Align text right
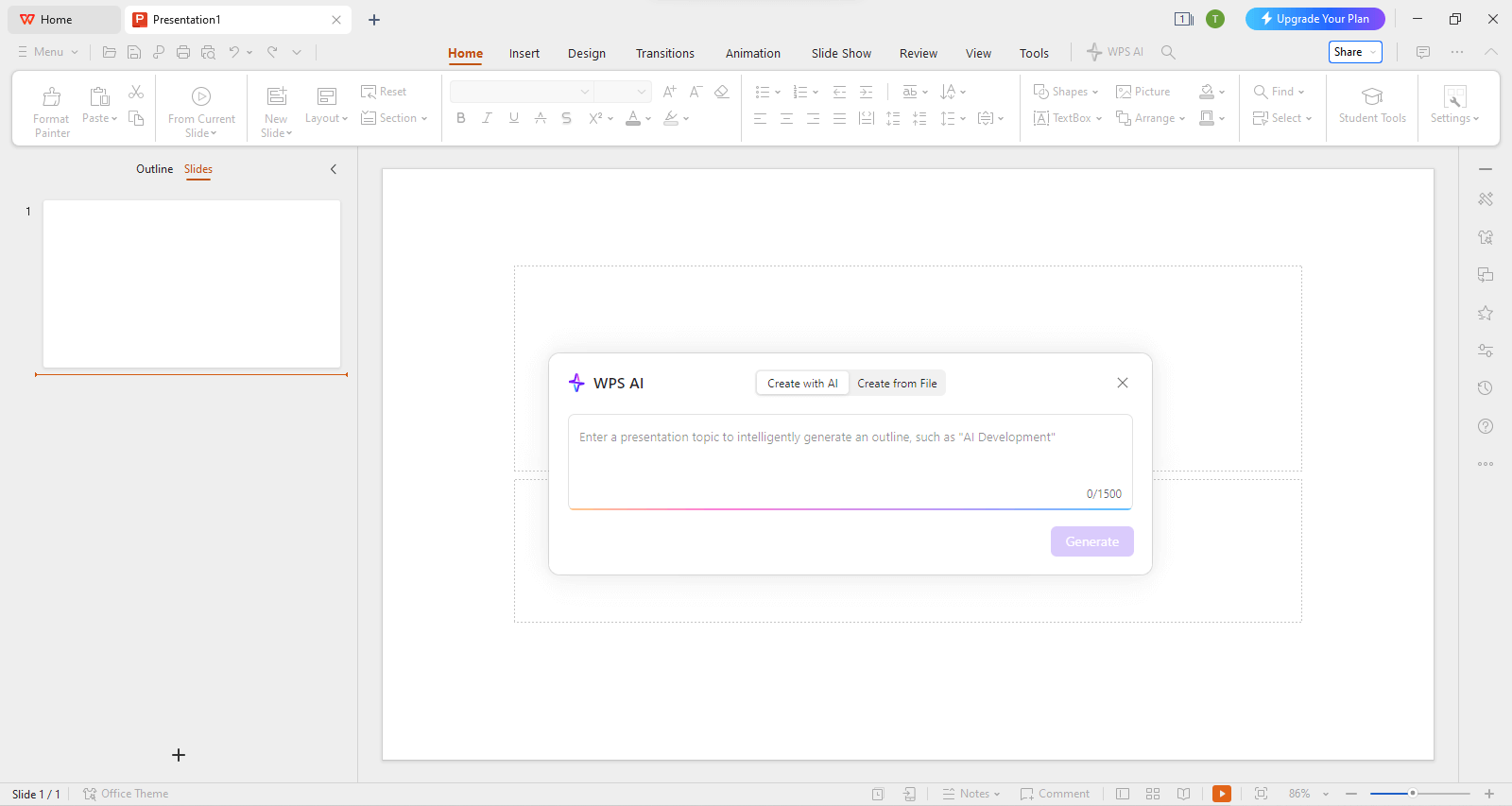 (813, 118)
